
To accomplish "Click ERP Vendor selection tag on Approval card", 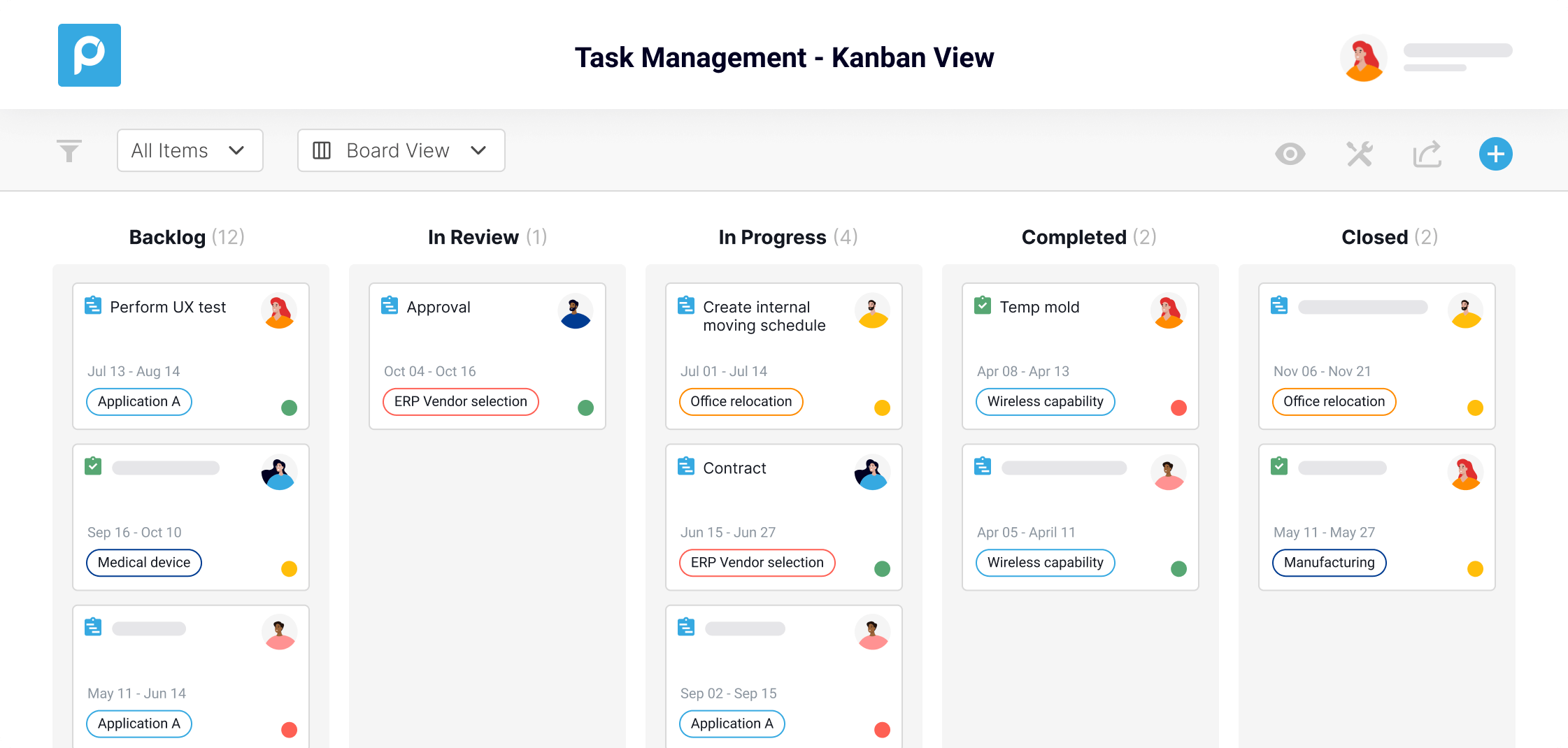I will (x=461, y=402).
